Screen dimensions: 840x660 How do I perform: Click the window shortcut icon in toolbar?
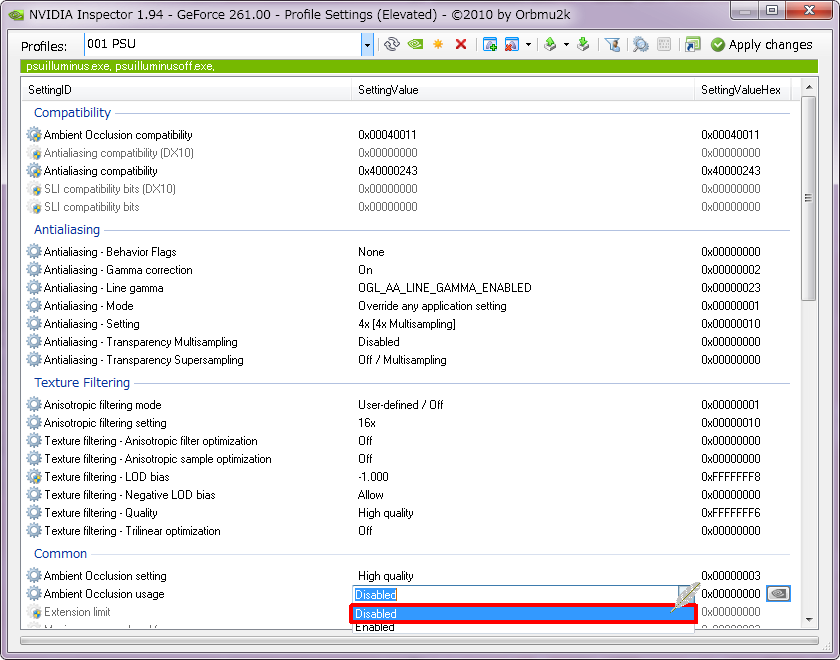[x=693, y=44]
